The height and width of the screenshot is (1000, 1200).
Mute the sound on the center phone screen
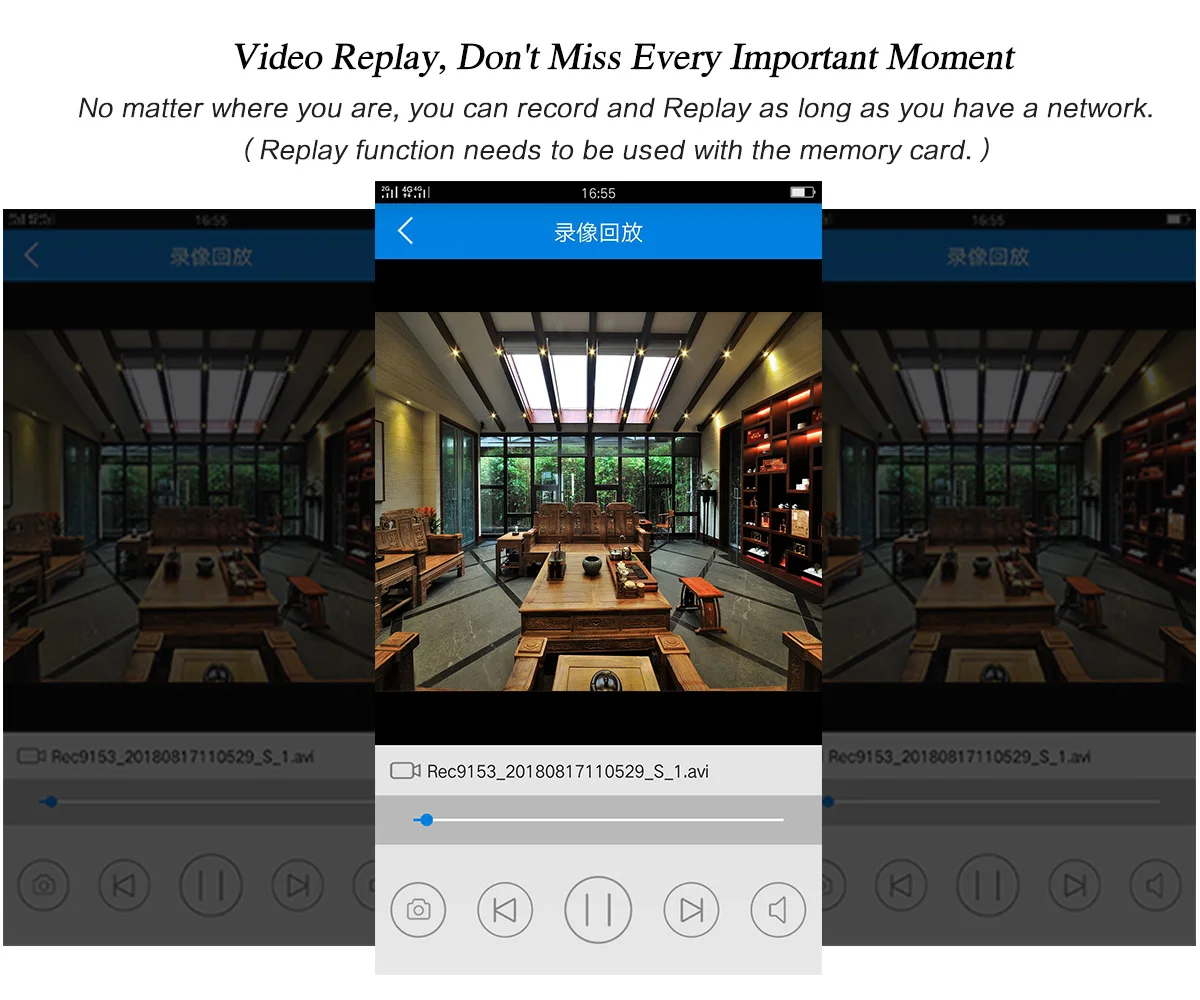(x=778, y=910)
